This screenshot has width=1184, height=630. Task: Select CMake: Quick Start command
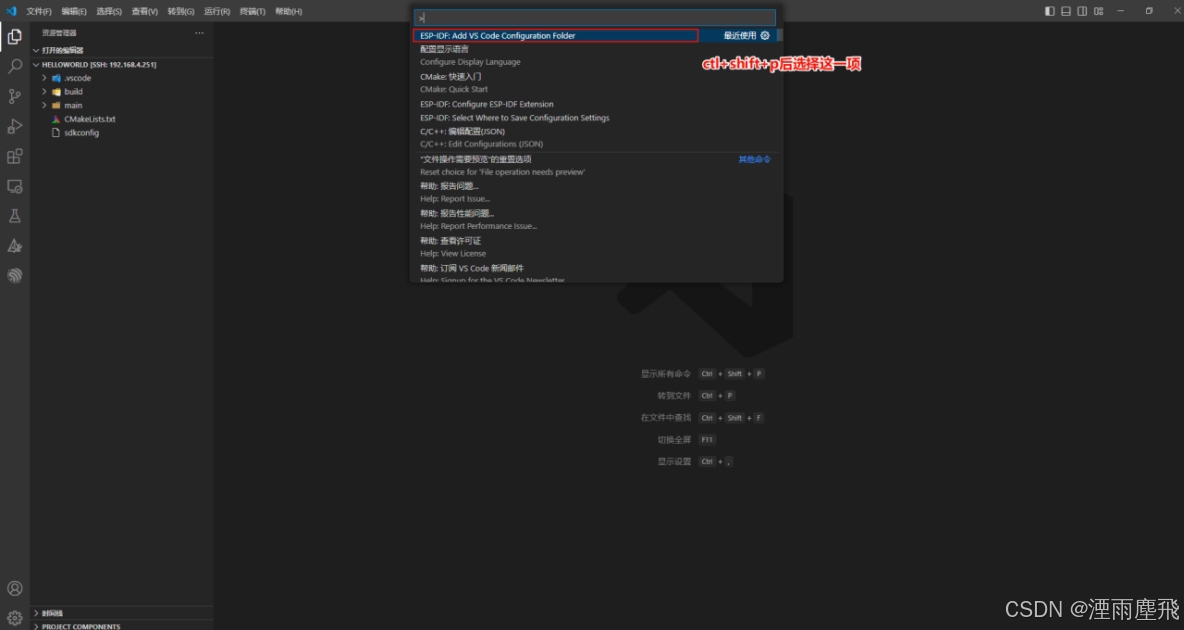coord(596,82)
